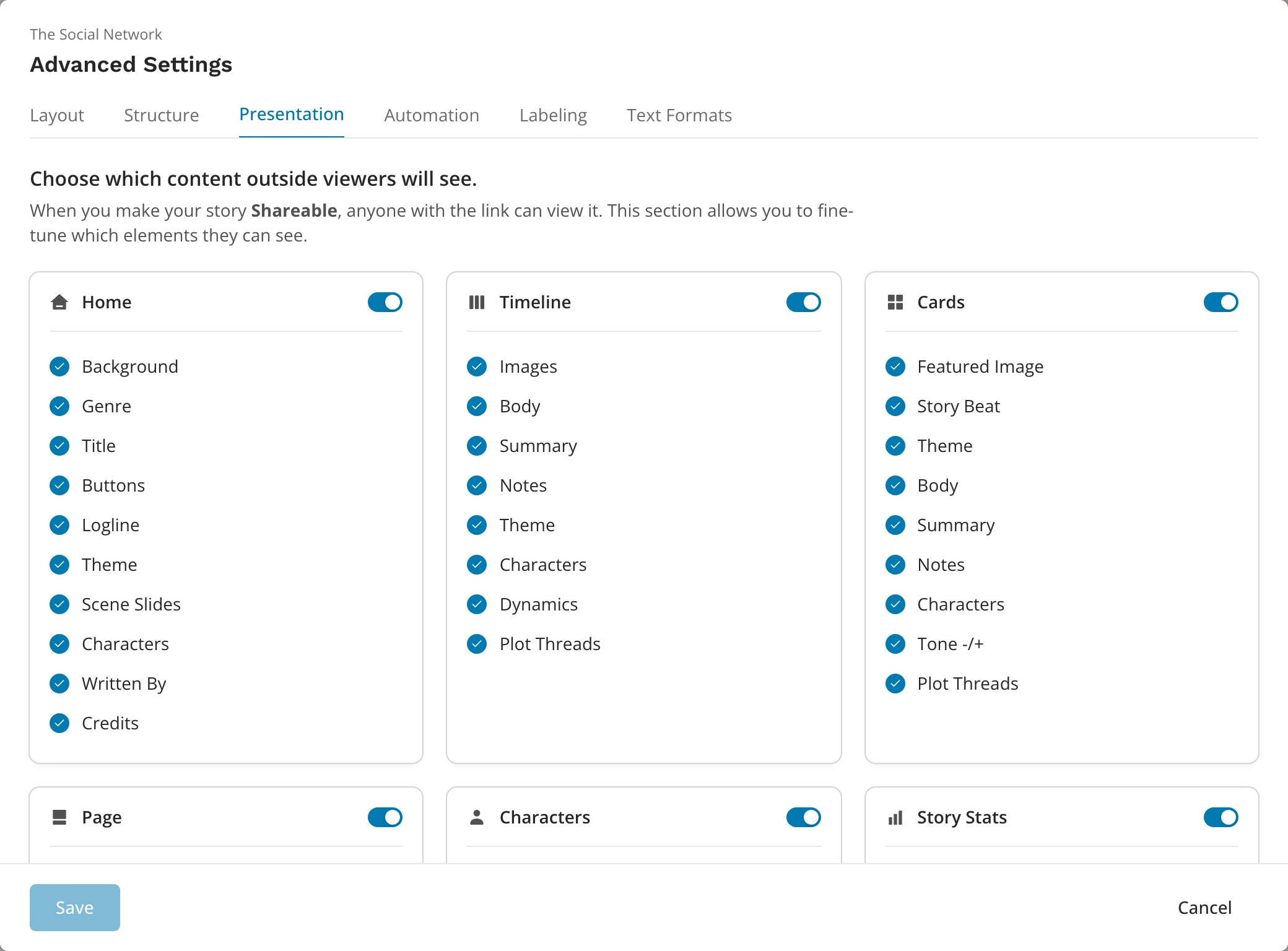Click the Home house icon
Viewport: 1288px width, 951px height.
(x=59, y=302)
